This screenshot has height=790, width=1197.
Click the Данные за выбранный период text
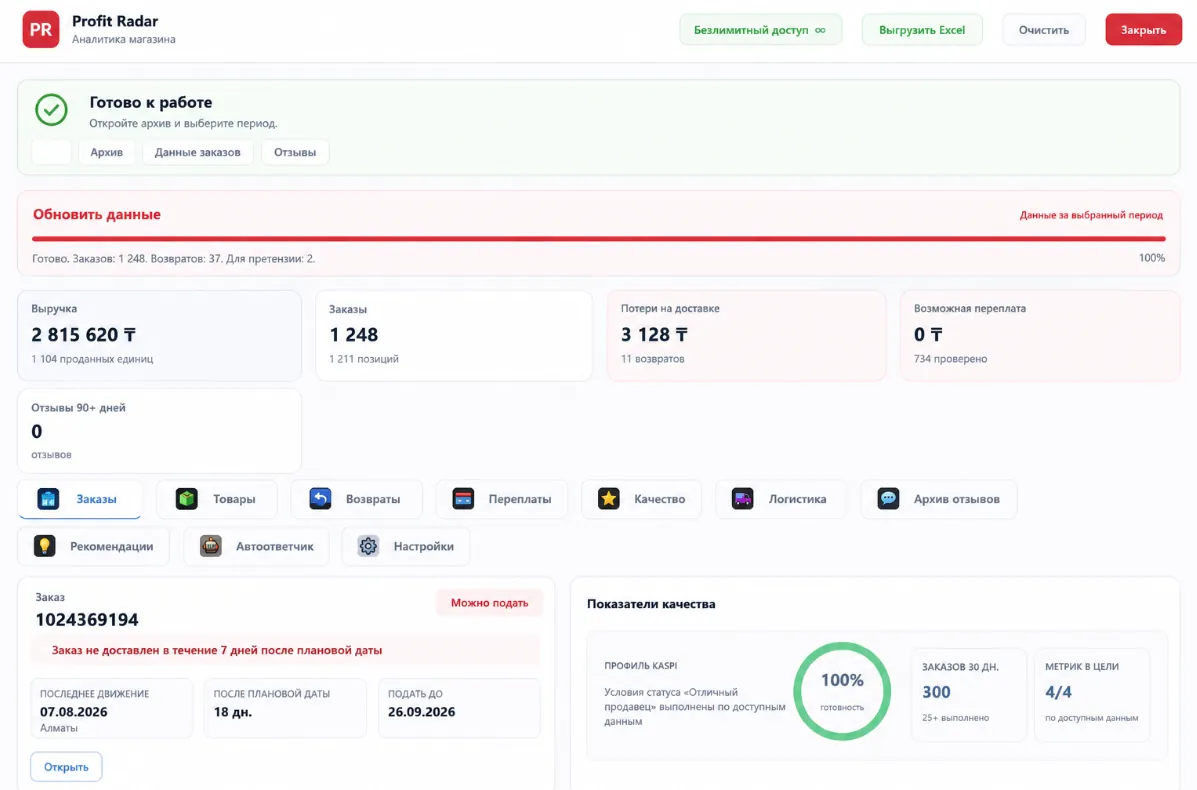(1092, 215)
